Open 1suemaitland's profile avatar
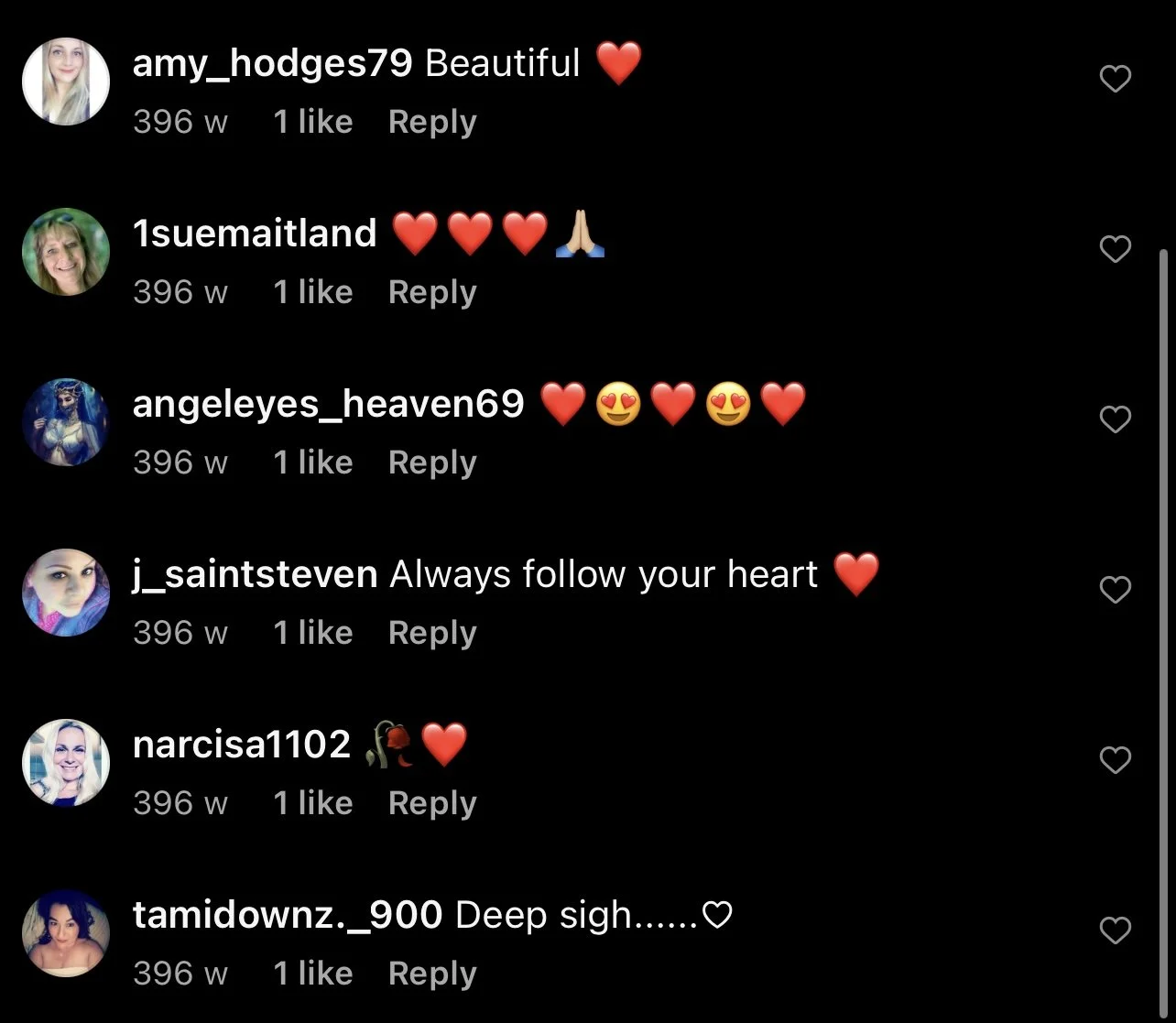 point(66,252)
